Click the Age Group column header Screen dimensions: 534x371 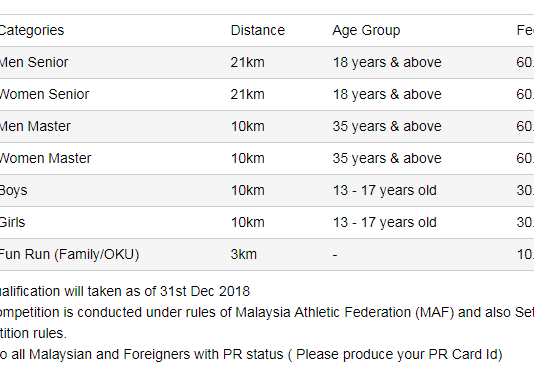coord(366,31)
